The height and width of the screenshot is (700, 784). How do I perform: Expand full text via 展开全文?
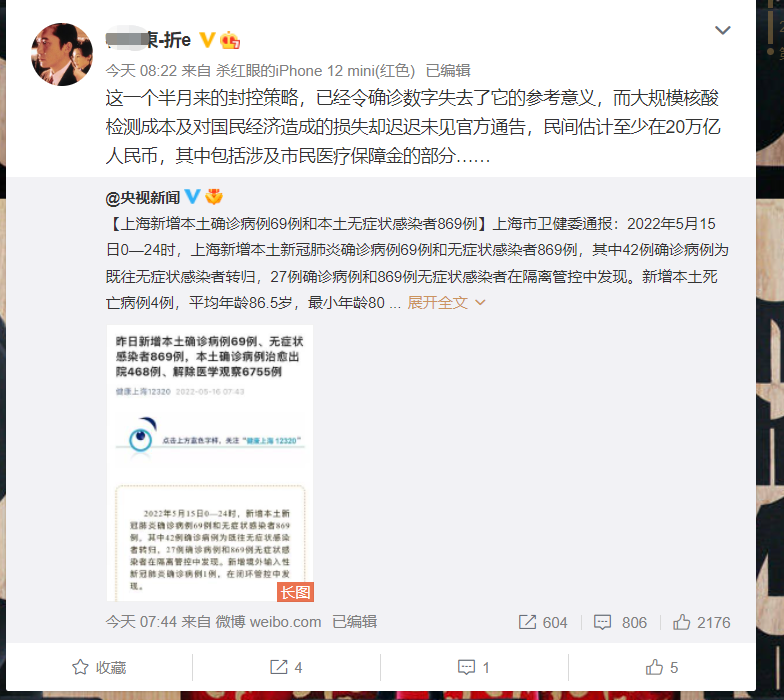[438, 302]
